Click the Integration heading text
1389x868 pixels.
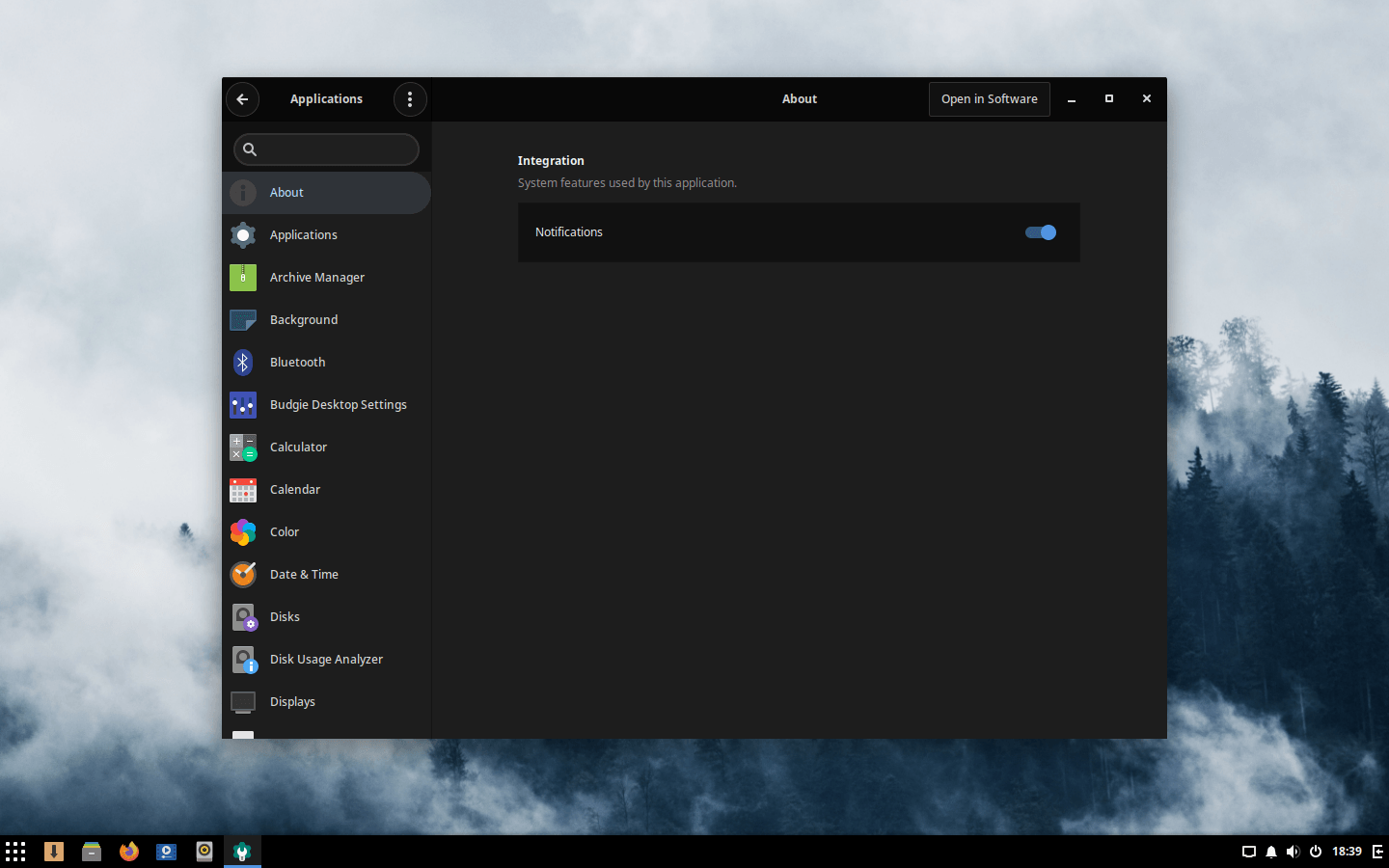pyautogui.click(x=551, y=161)
